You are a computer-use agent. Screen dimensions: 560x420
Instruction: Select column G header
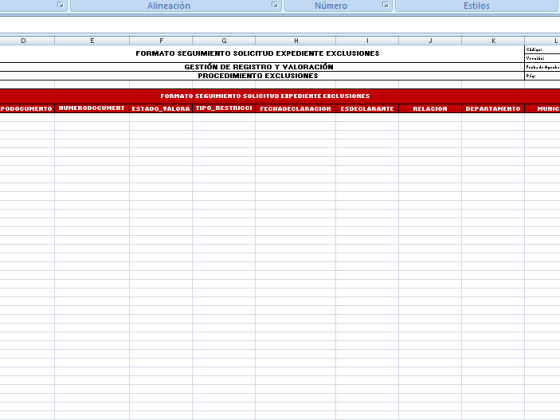(x=224, y=41)
